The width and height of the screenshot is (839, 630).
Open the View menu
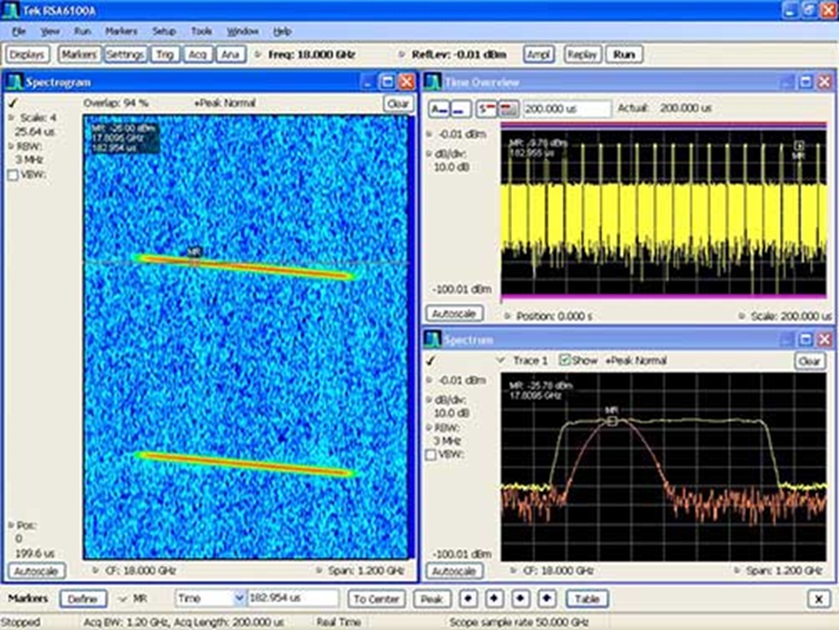tap(50, 32)
